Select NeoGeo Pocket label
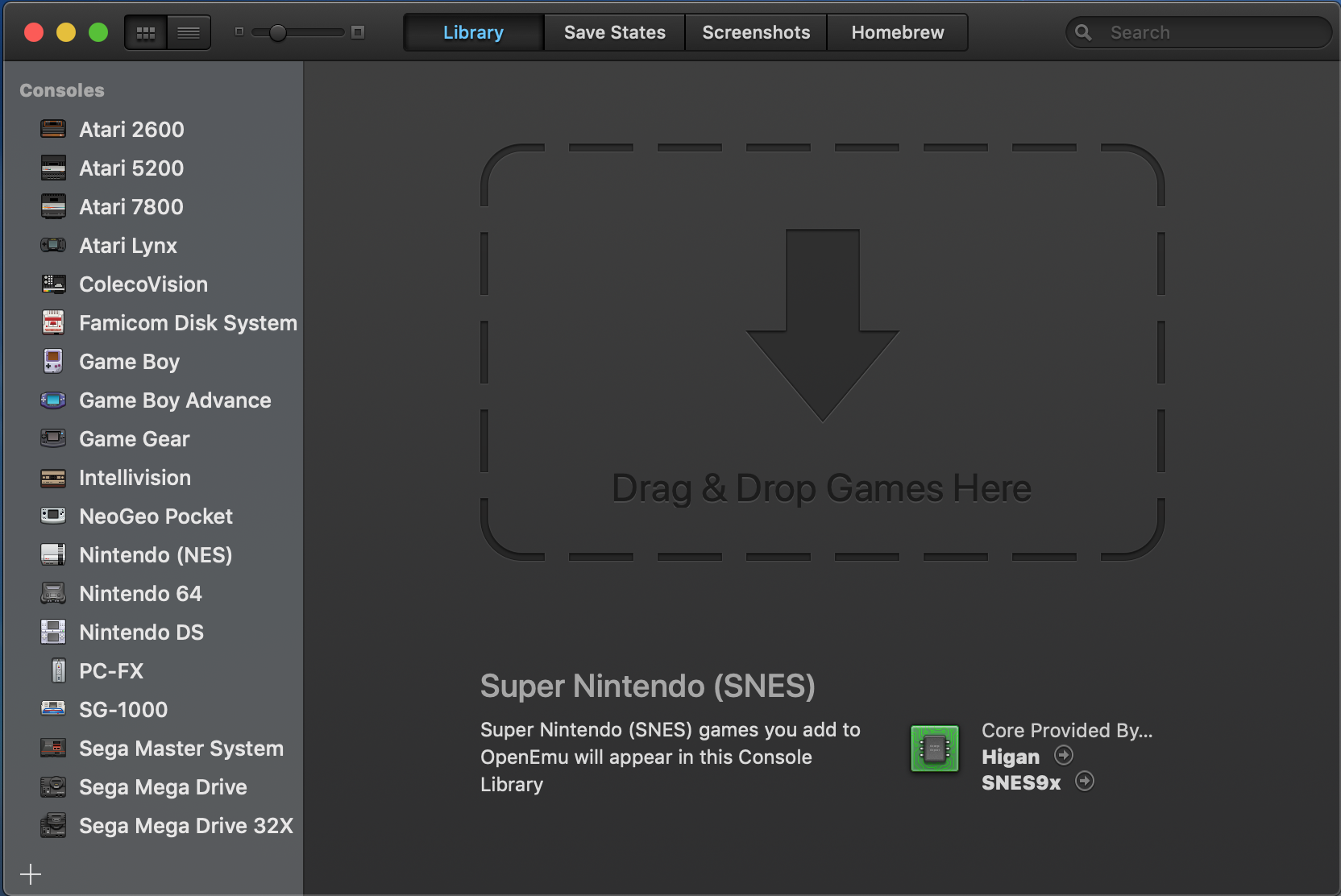The height and width of the screenshot is (896, 1341). 156,516
